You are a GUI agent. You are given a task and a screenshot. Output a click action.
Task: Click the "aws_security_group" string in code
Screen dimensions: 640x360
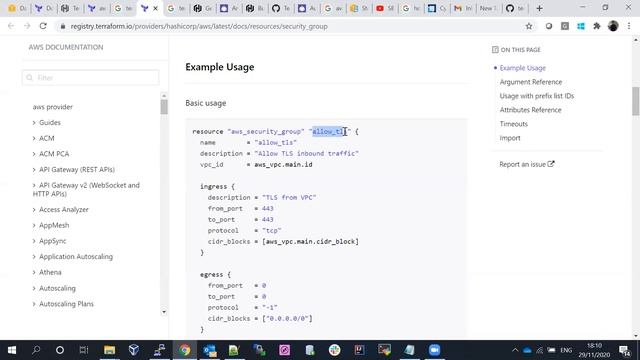click(x=266, y=131)
